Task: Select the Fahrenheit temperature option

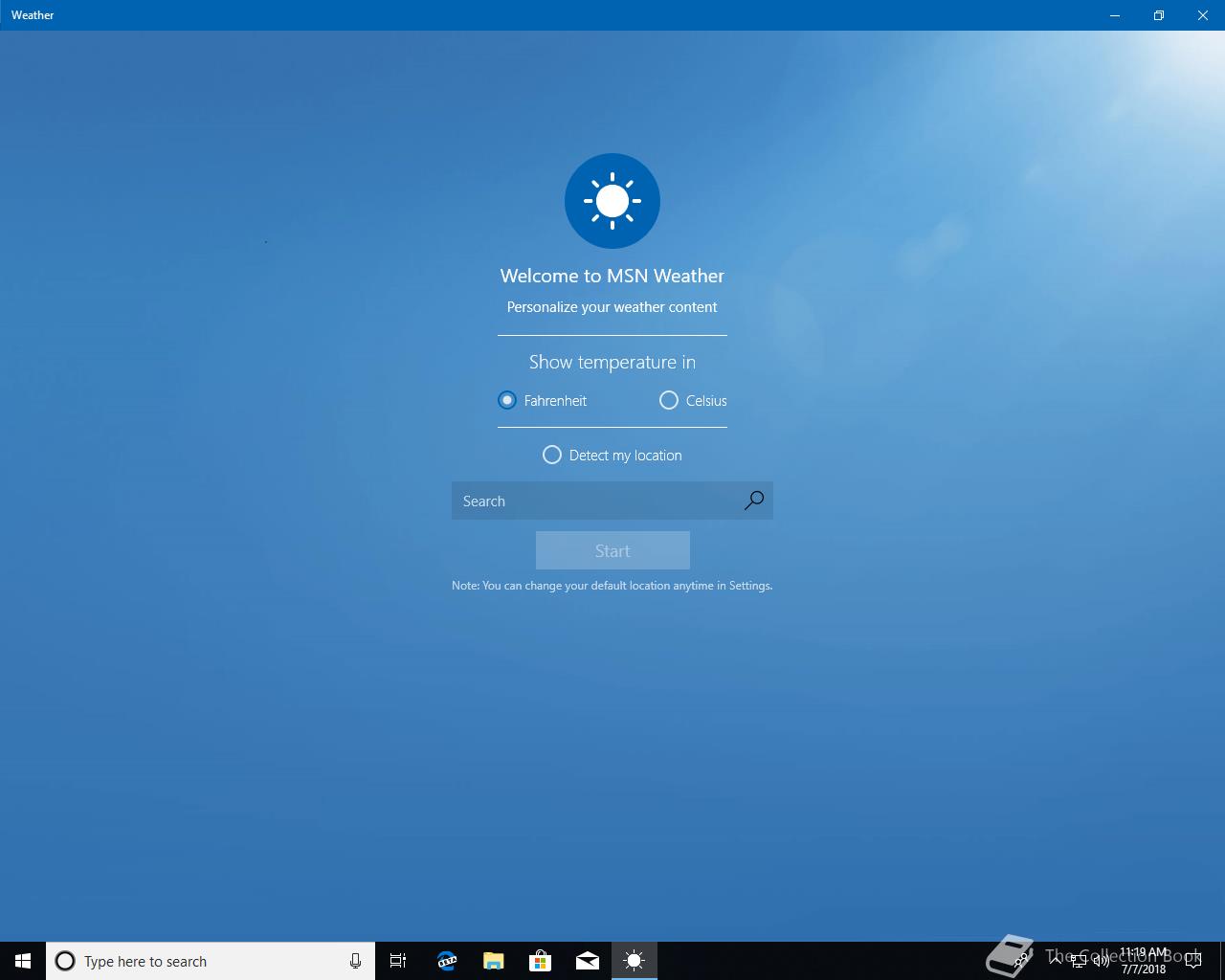Action: pyautogui.click(x=542, y=400)
